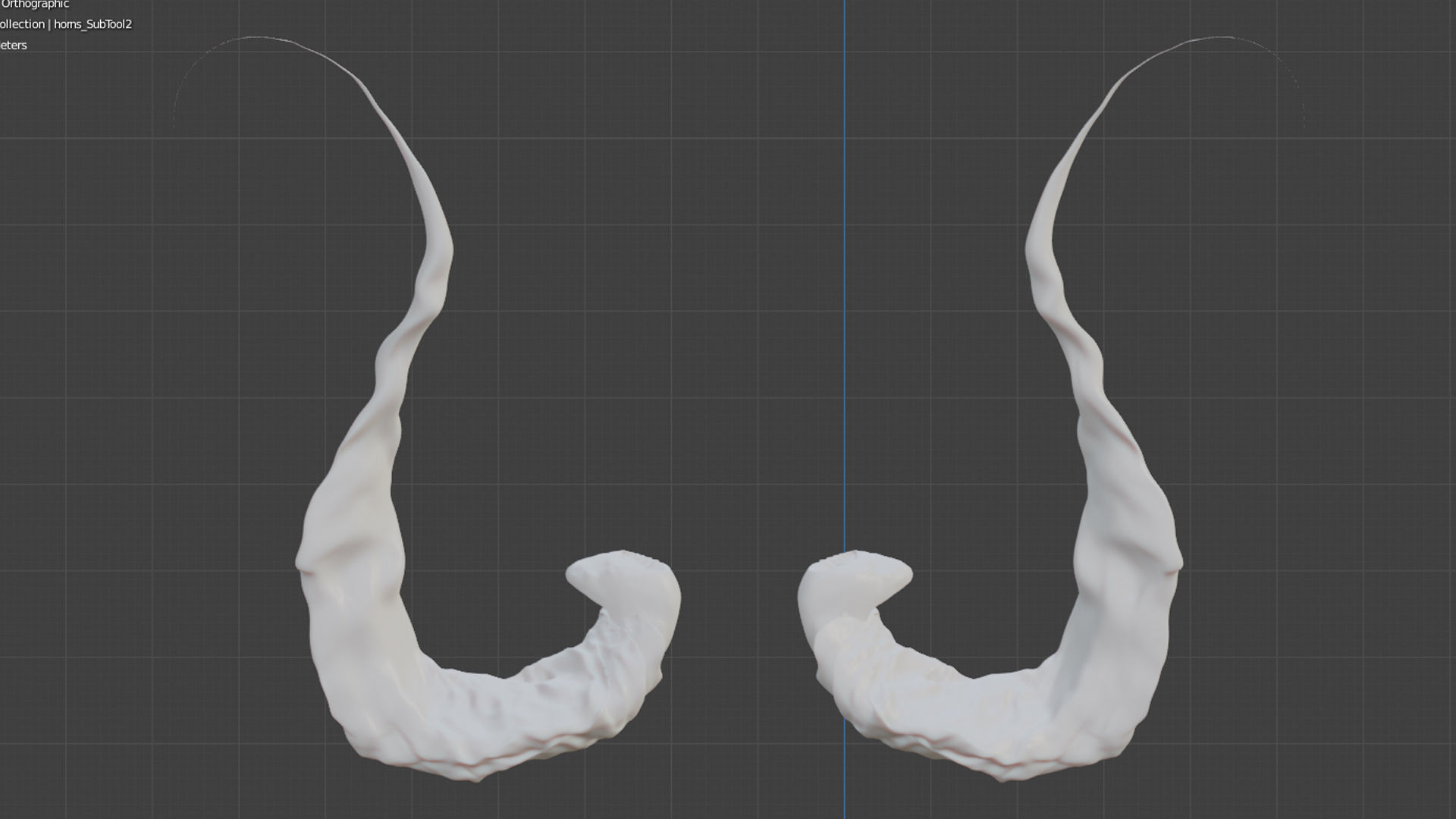
Task: Click the 'Orthographic' view overlay text
Action: pos(35,5)
